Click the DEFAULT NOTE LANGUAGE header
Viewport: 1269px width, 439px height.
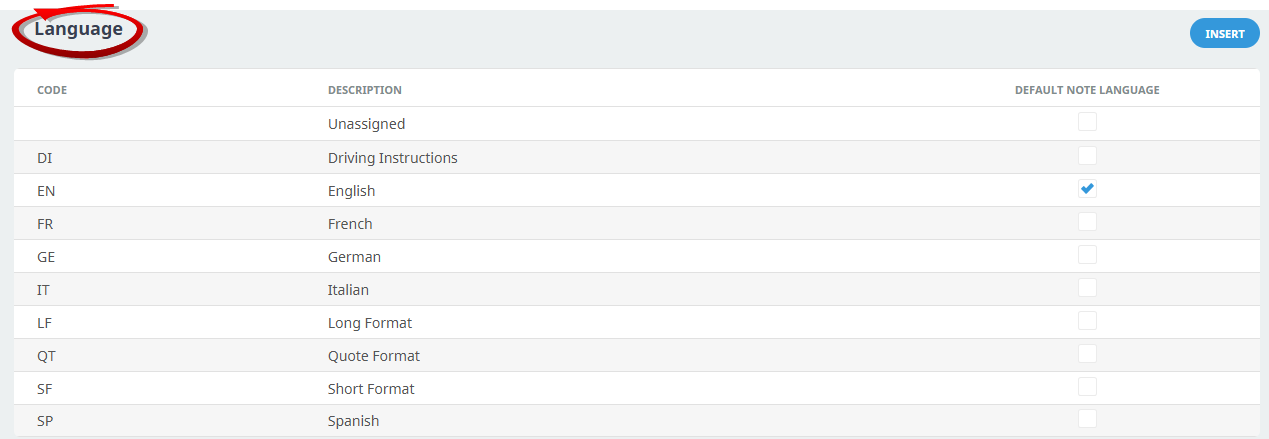1087,90
